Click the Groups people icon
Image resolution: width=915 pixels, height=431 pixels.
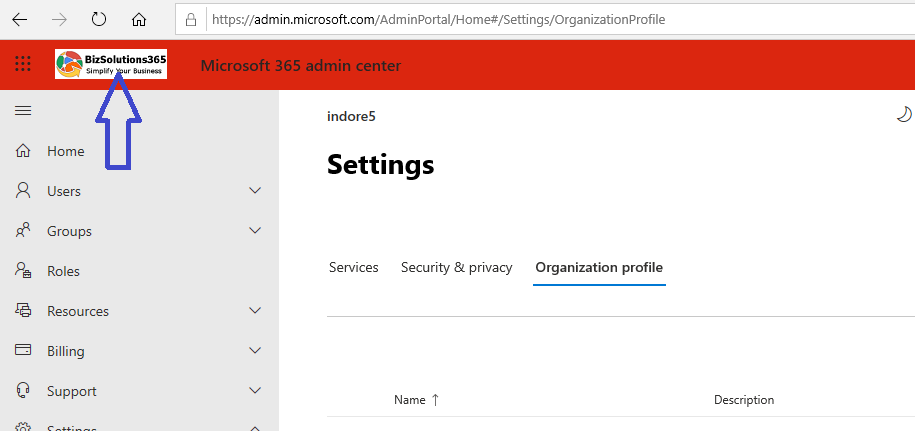tap(23, 231)
